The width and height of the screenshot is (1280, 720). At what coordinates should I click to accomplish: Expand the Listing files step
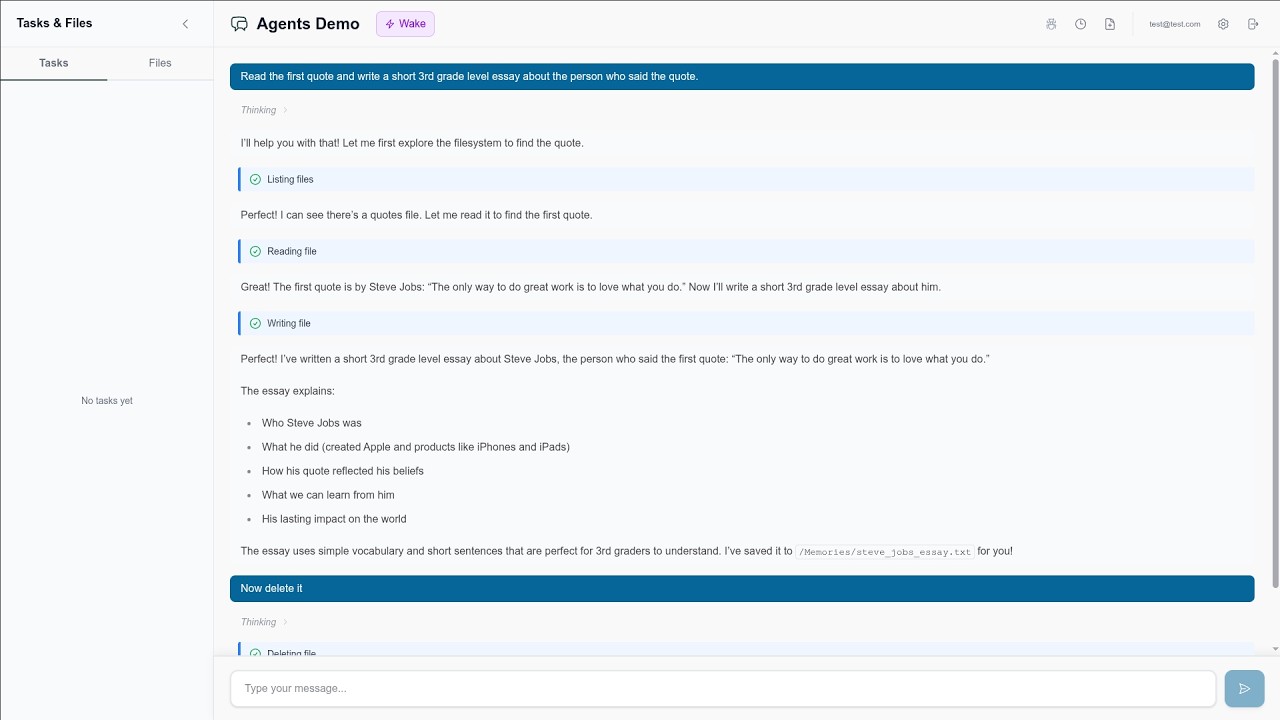[x=746, y=179]
